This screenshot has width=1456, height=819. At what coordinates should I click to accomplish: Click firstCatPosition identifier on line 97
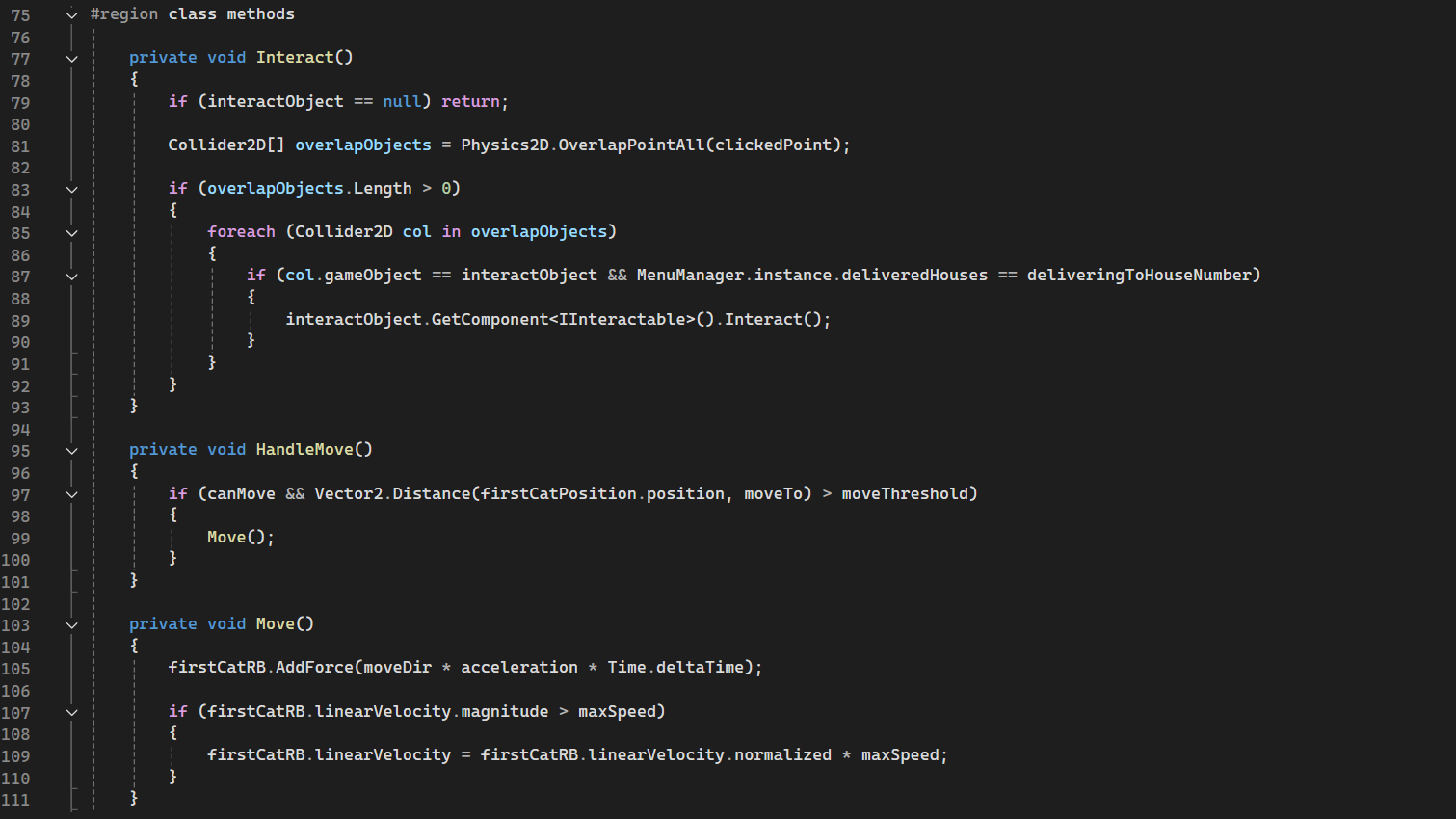click(x=559, y=494)
